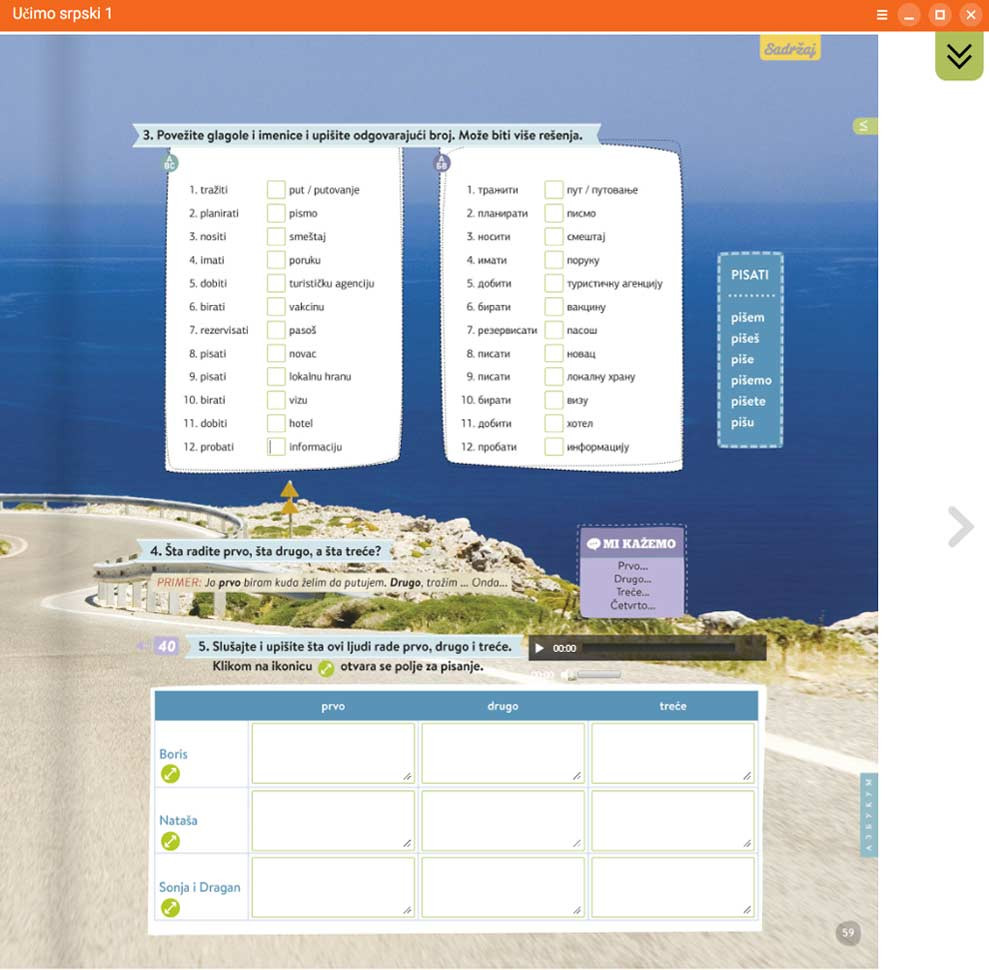Select the box next to "put / putovanje"
The width and height of the screenshot is (989, 970).
click(x=276, y=190)
